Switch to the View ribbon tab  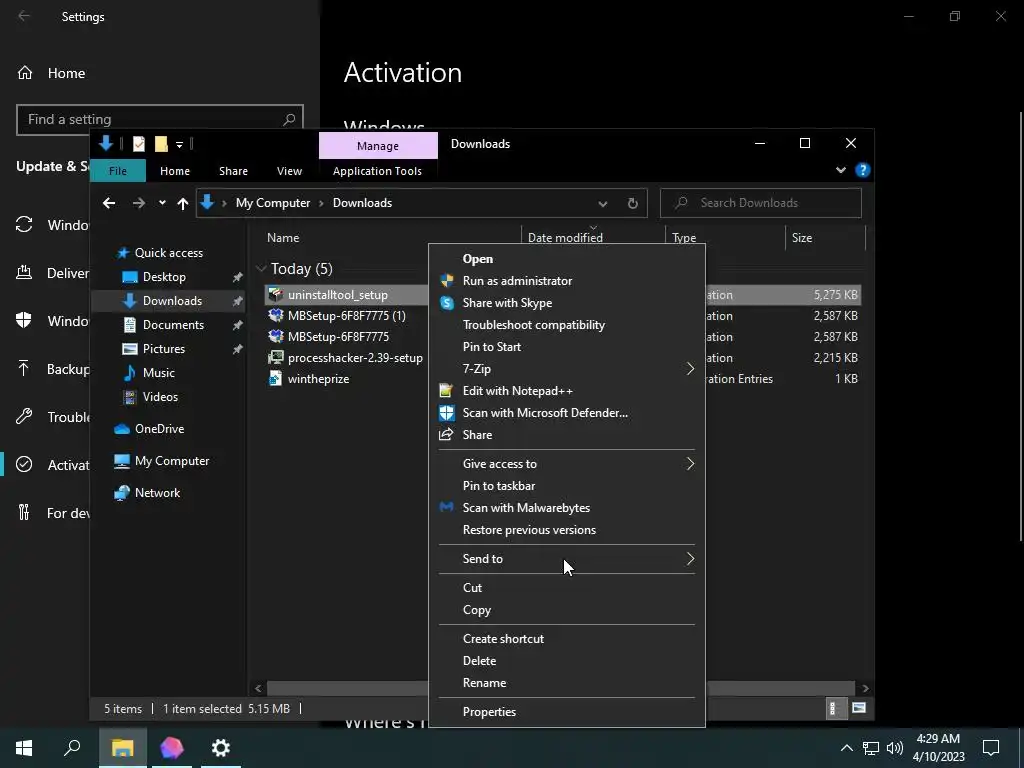click(289, 171)
